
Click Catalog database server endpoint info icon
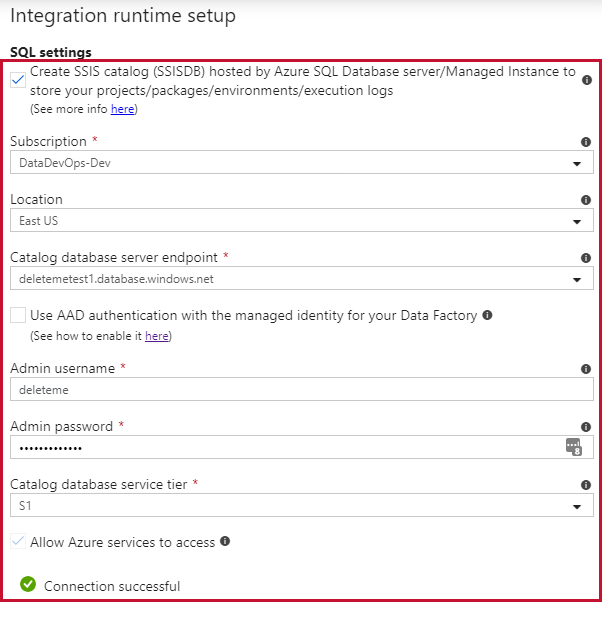coord(587,258)
